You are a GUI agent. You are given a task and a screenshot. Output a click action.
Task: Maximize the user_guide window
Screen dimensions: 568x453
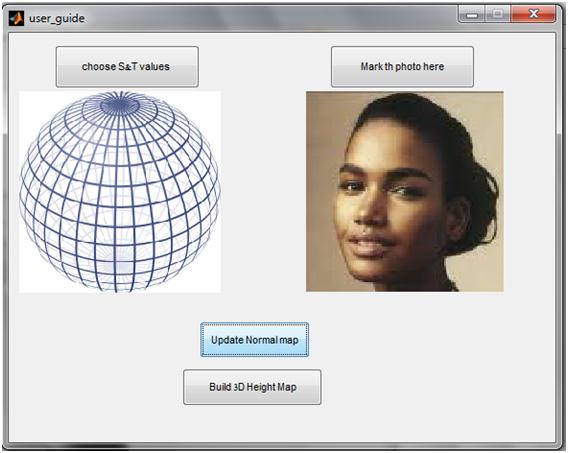tap(497, 14)
